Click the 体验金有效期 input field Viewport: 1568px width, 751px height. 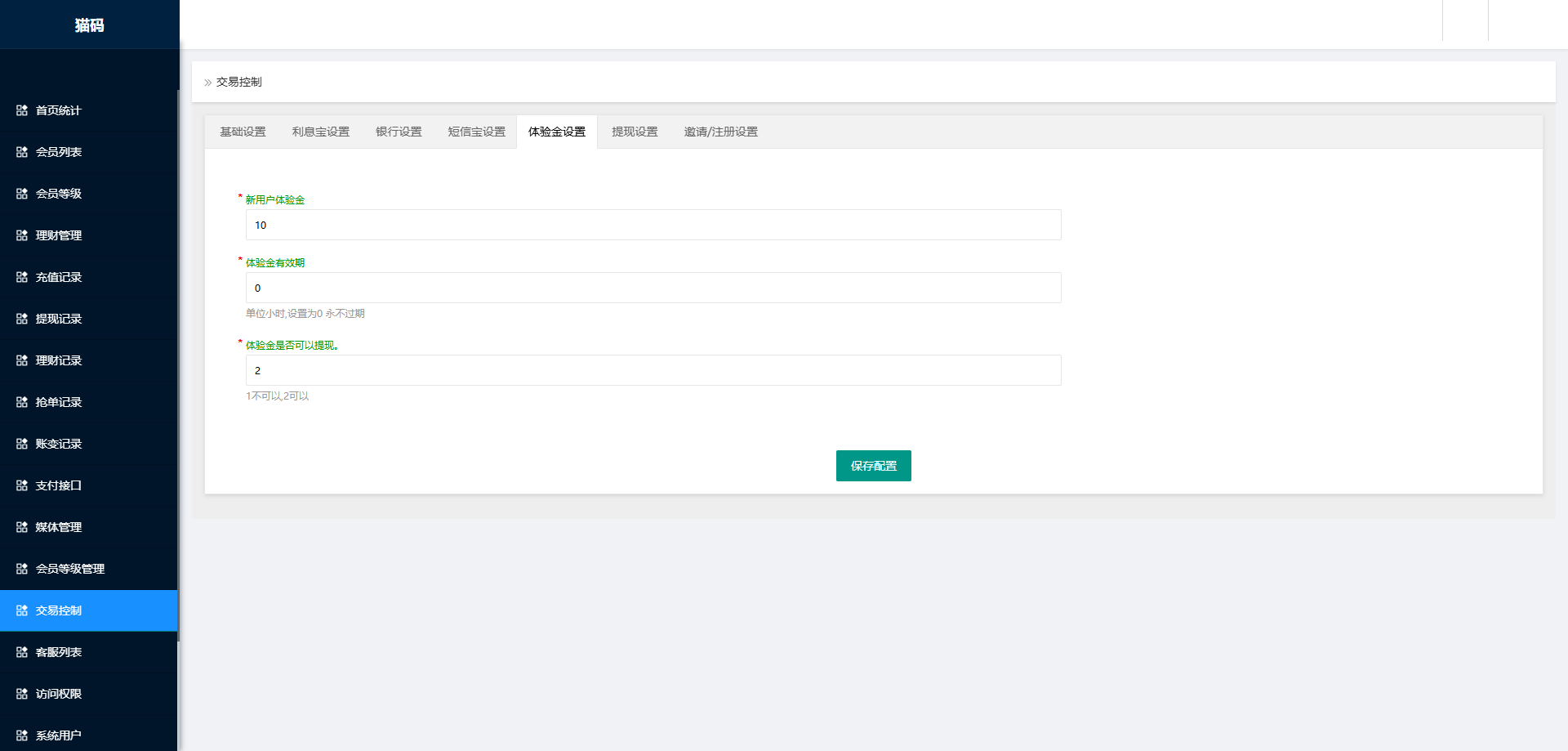(x=653, y=288)
